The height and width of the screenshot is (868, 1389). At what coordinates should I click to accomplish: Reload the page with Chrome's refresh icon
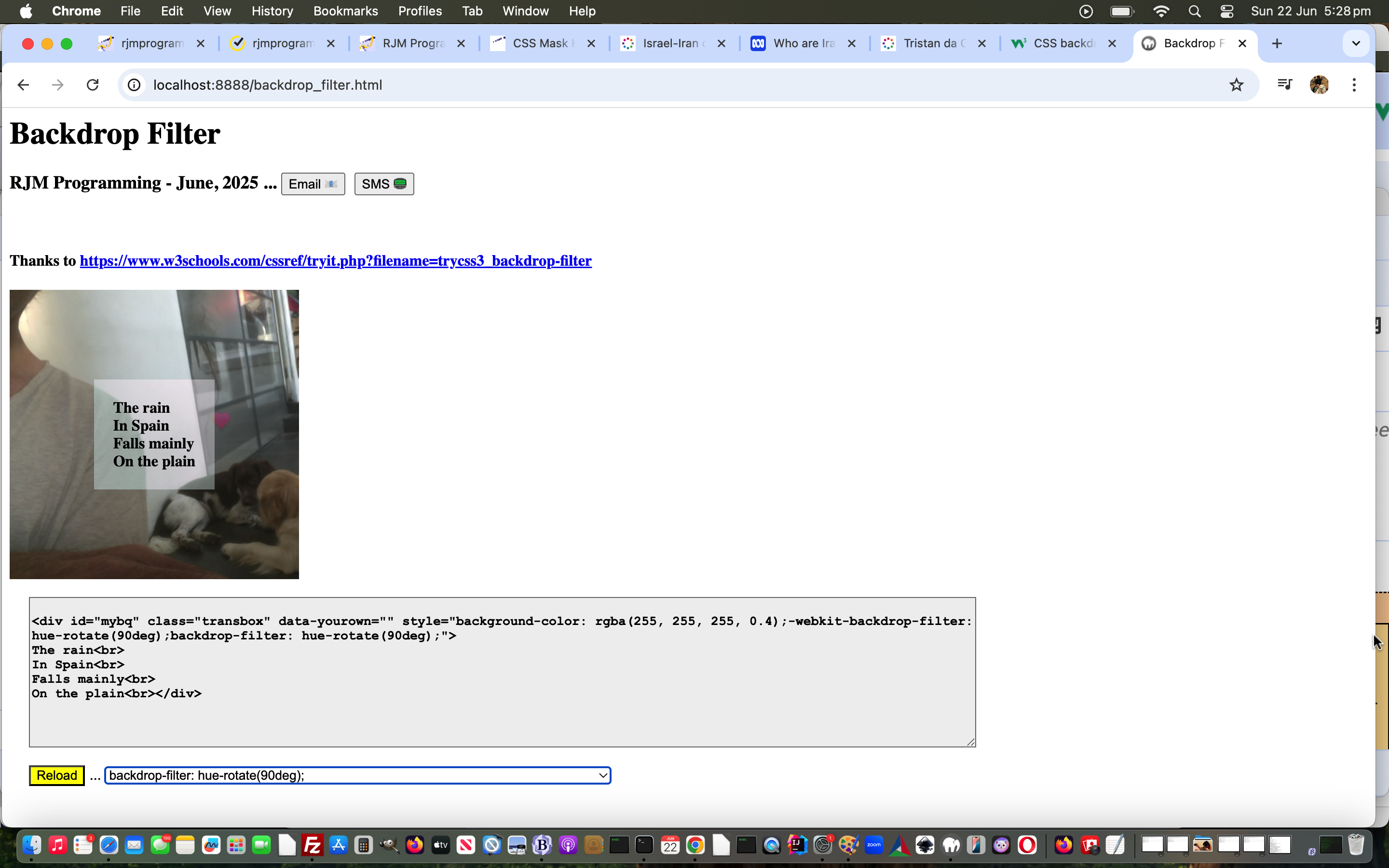[93, 85]
